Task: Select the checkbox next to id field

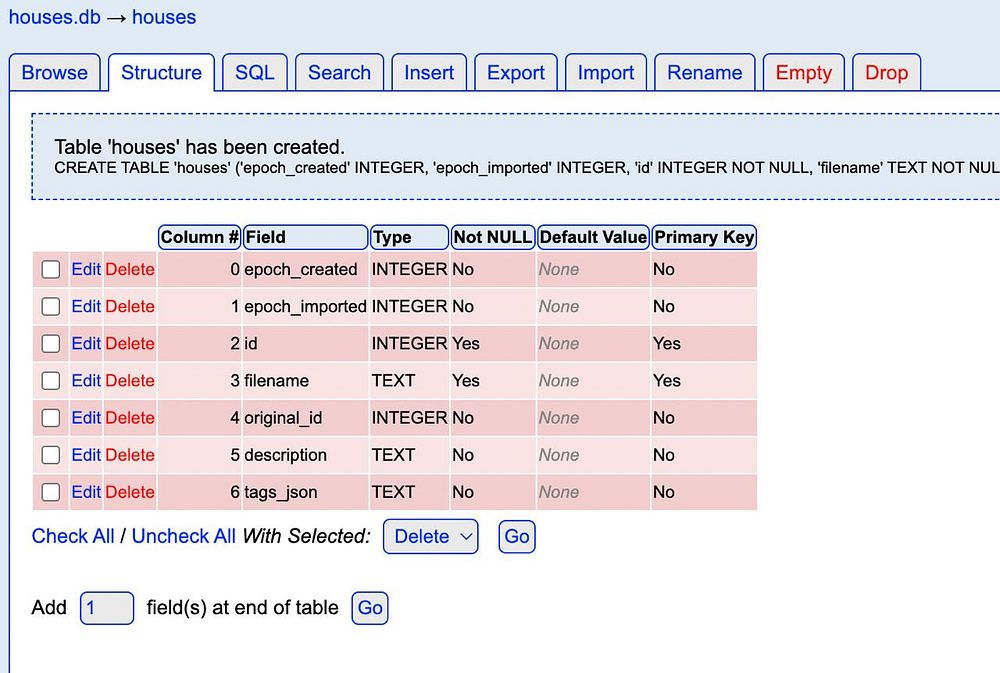Action: click(x=50, y=344)
